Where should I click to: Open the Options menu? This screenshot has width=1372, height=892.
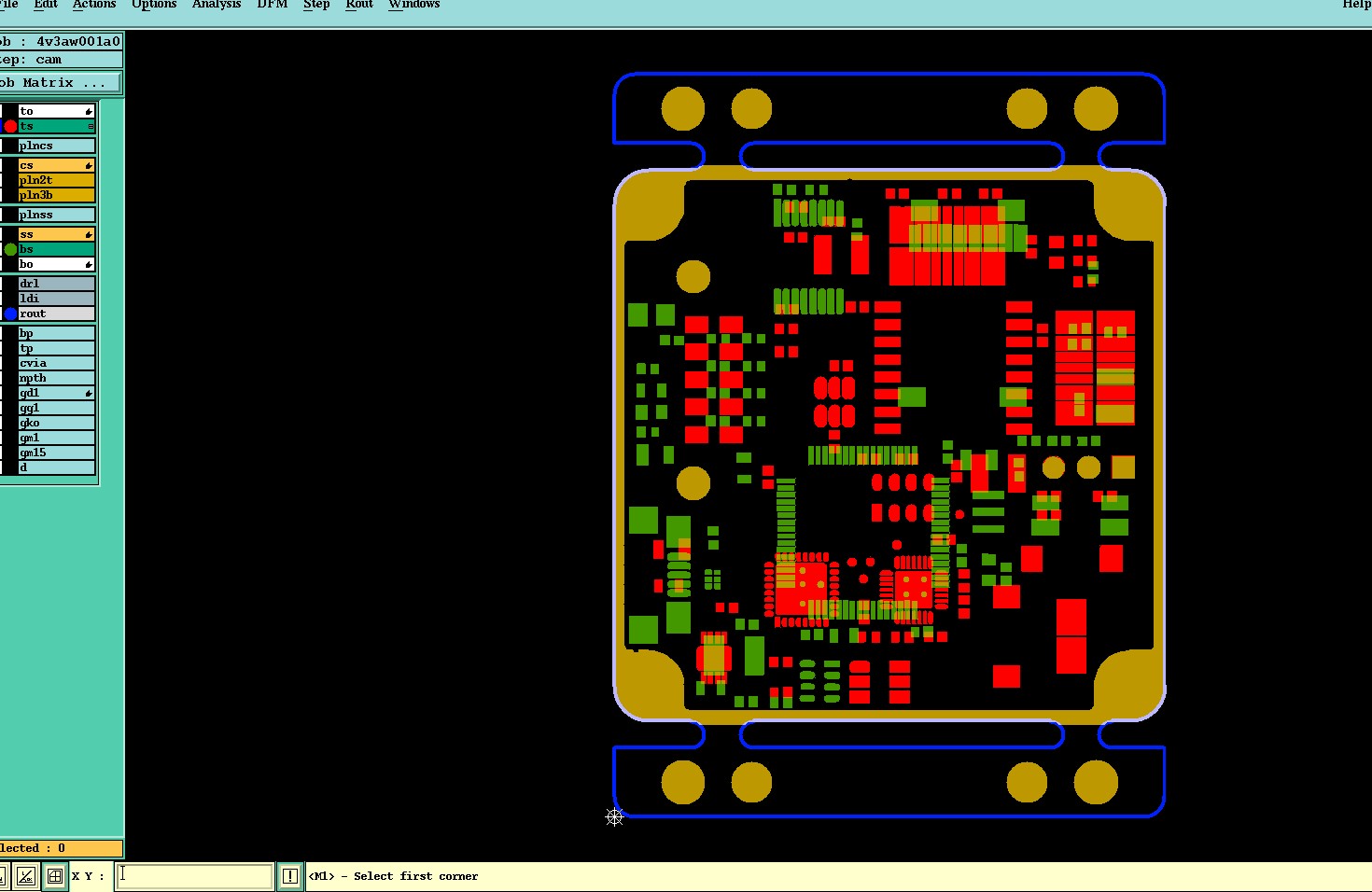tap(154, 4)
